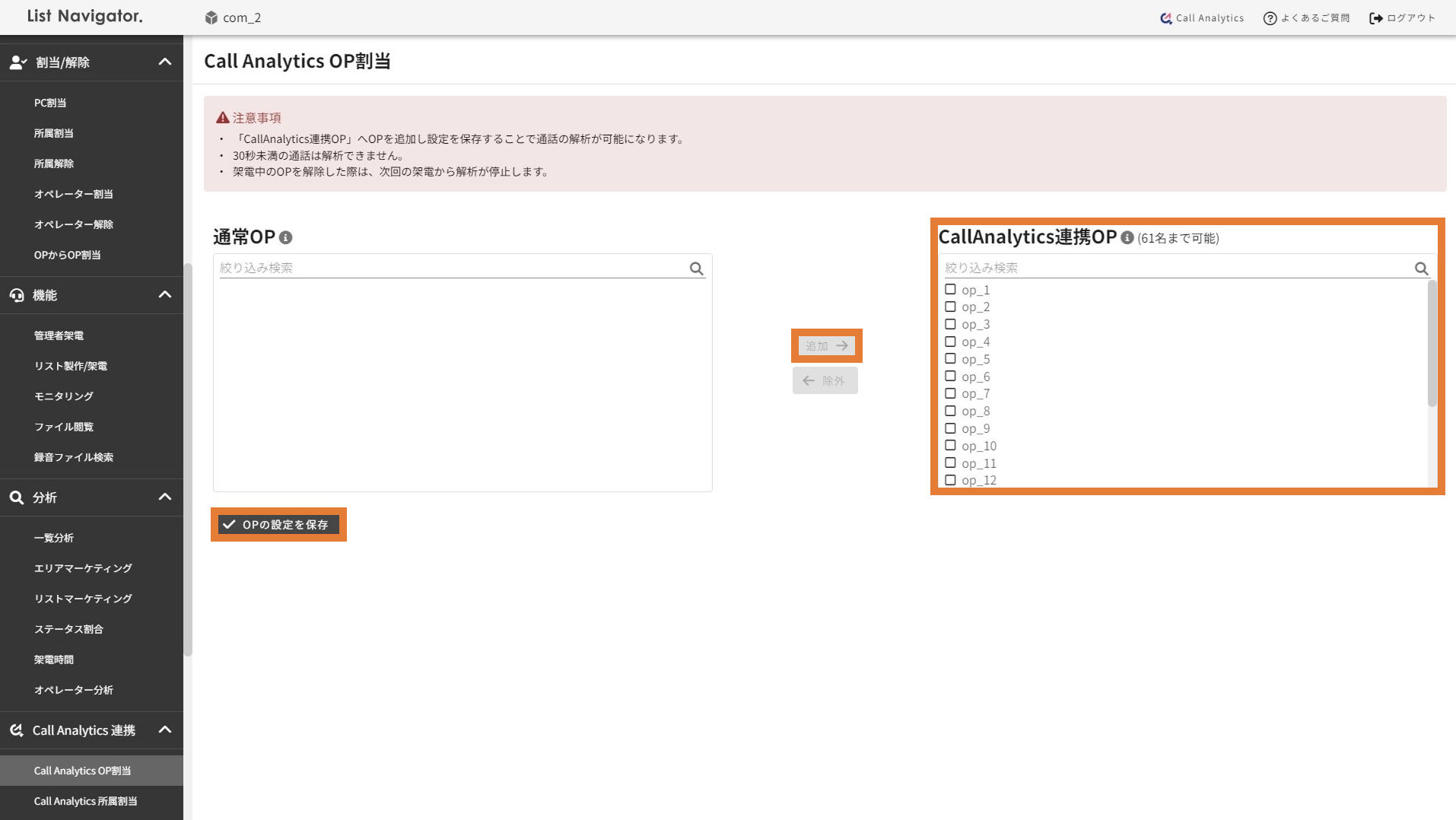1456x820 pixels.
Task: Click the ログアウト logout icon
Action: click(1375, 18)
